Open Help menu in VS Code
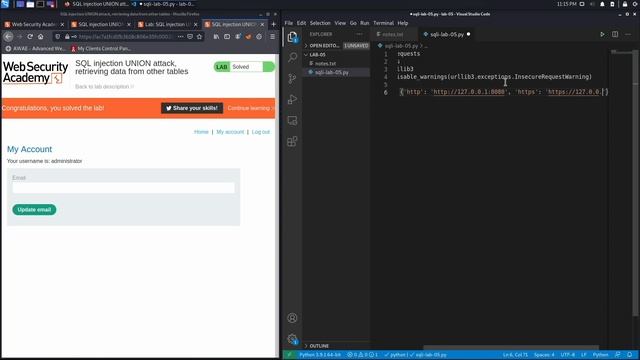Screen dimensions: 640x360 tap(402, 23)
